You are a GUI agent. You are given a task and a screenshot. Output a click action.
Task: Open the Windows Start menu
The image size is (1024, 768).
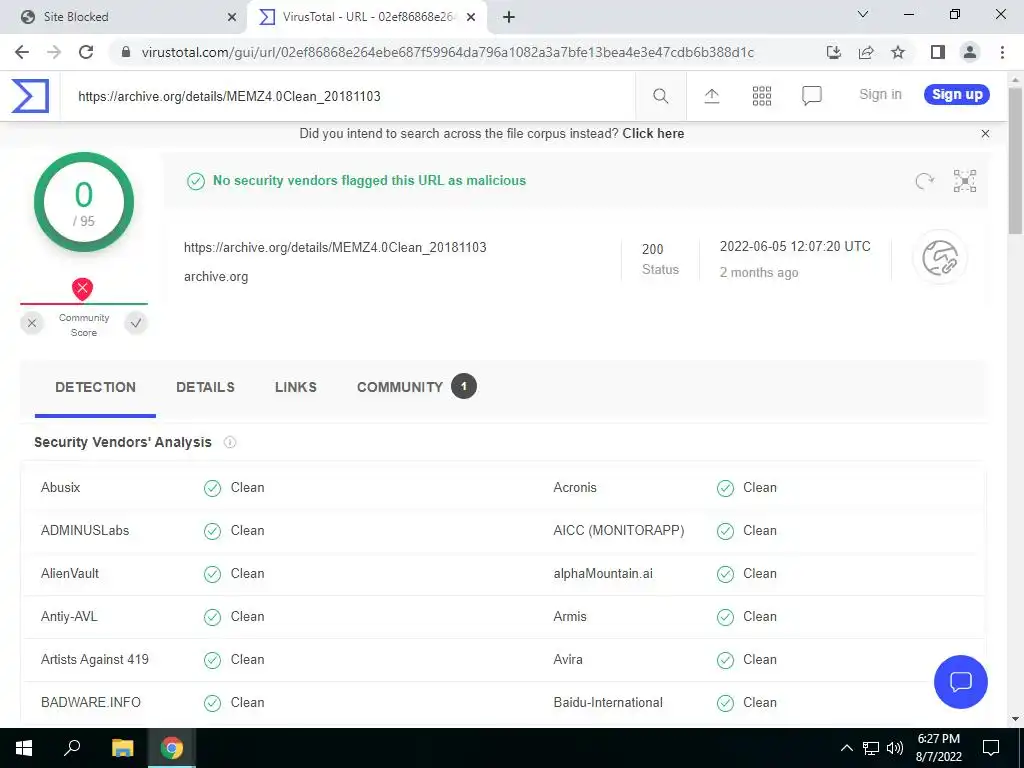point(24,748)
